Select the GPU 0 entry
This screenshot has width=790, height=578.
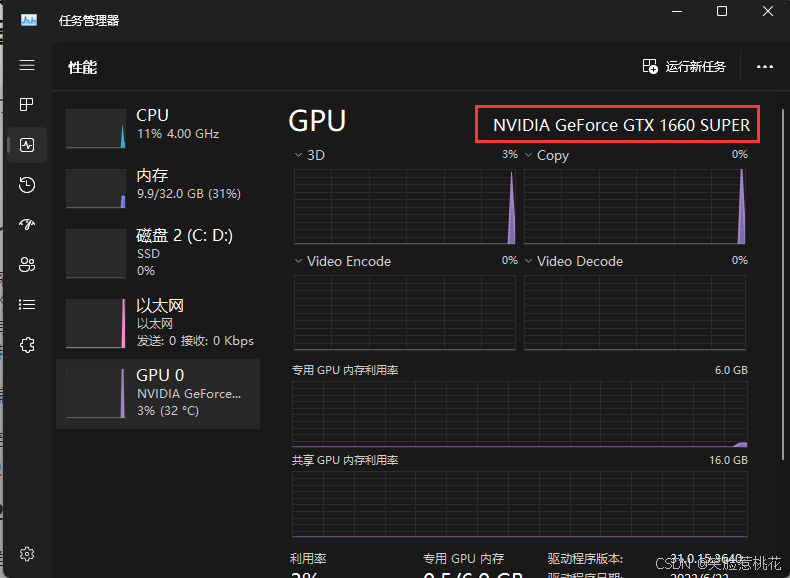158,394
